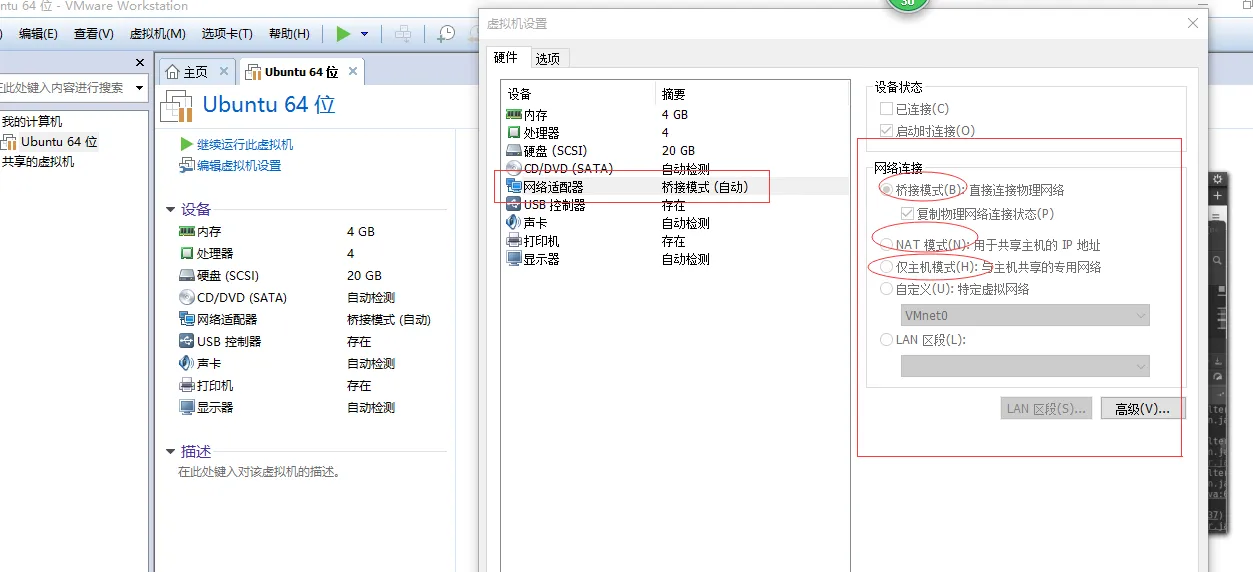This screenshot has width=1253, height=572.
Task: Select 我的计算机 in library tree
Action: [x=31, y=121]
